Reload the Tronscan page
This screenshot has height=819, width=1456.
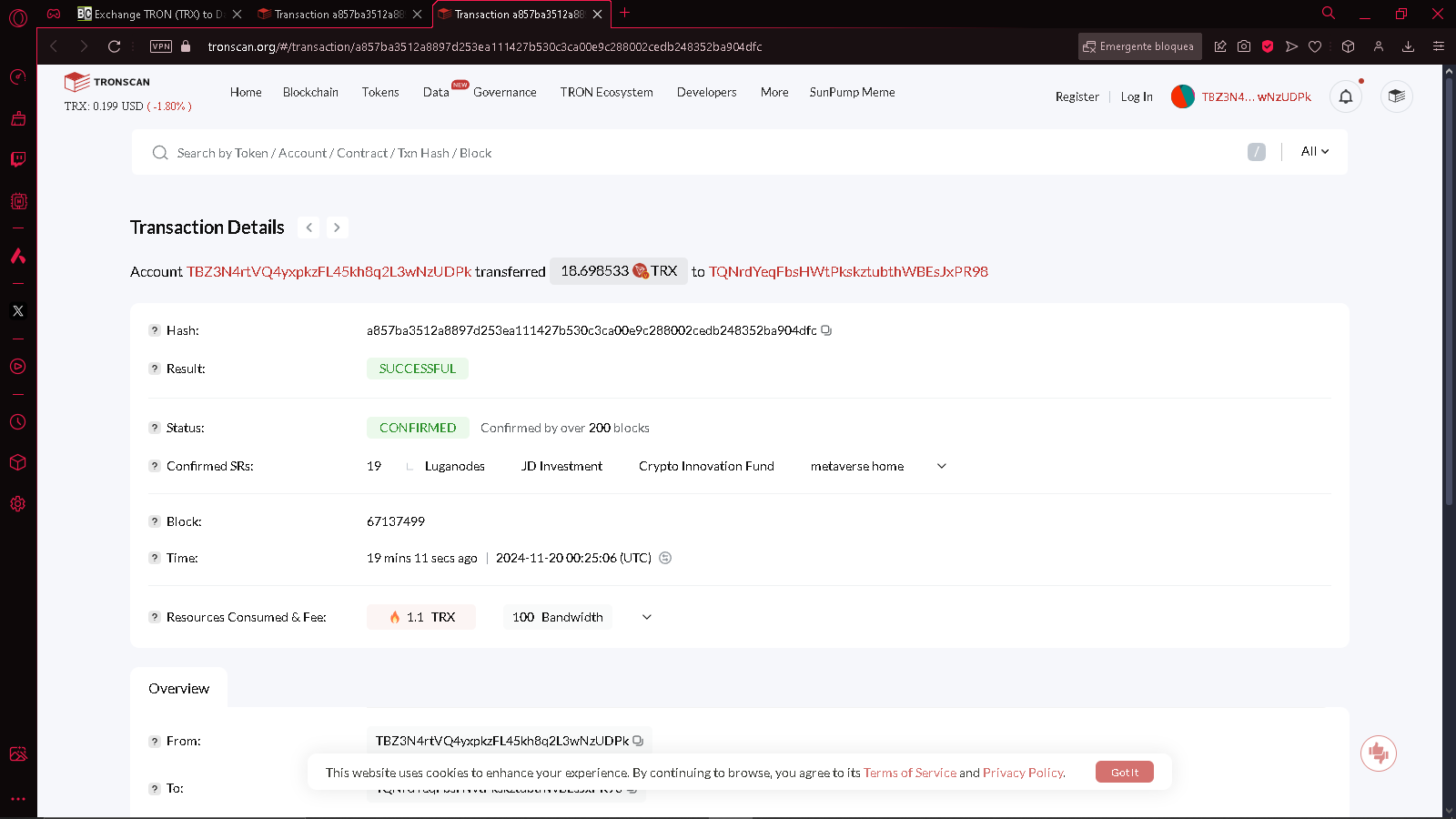tap(114, 46)
